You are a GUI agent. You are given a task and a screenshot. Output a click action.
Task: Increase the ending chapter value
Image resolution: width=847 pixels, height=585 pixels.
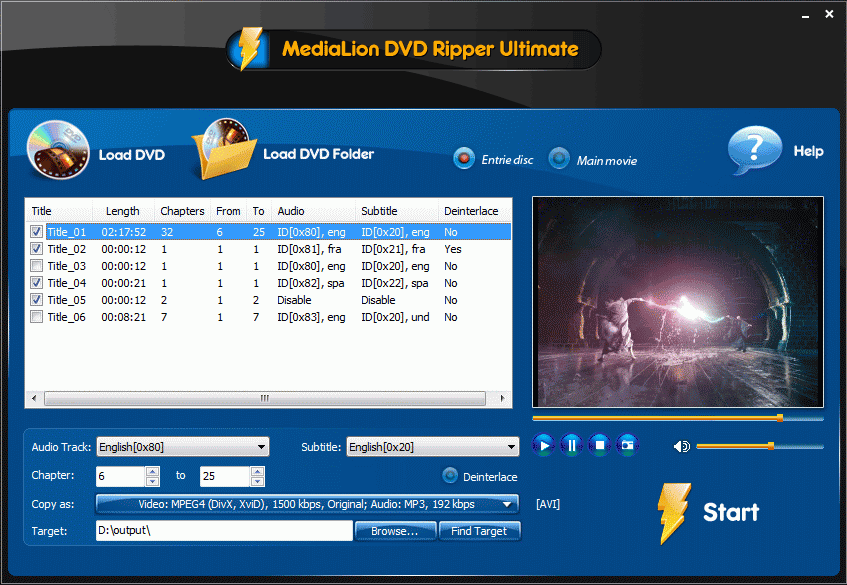coord(258,471)
